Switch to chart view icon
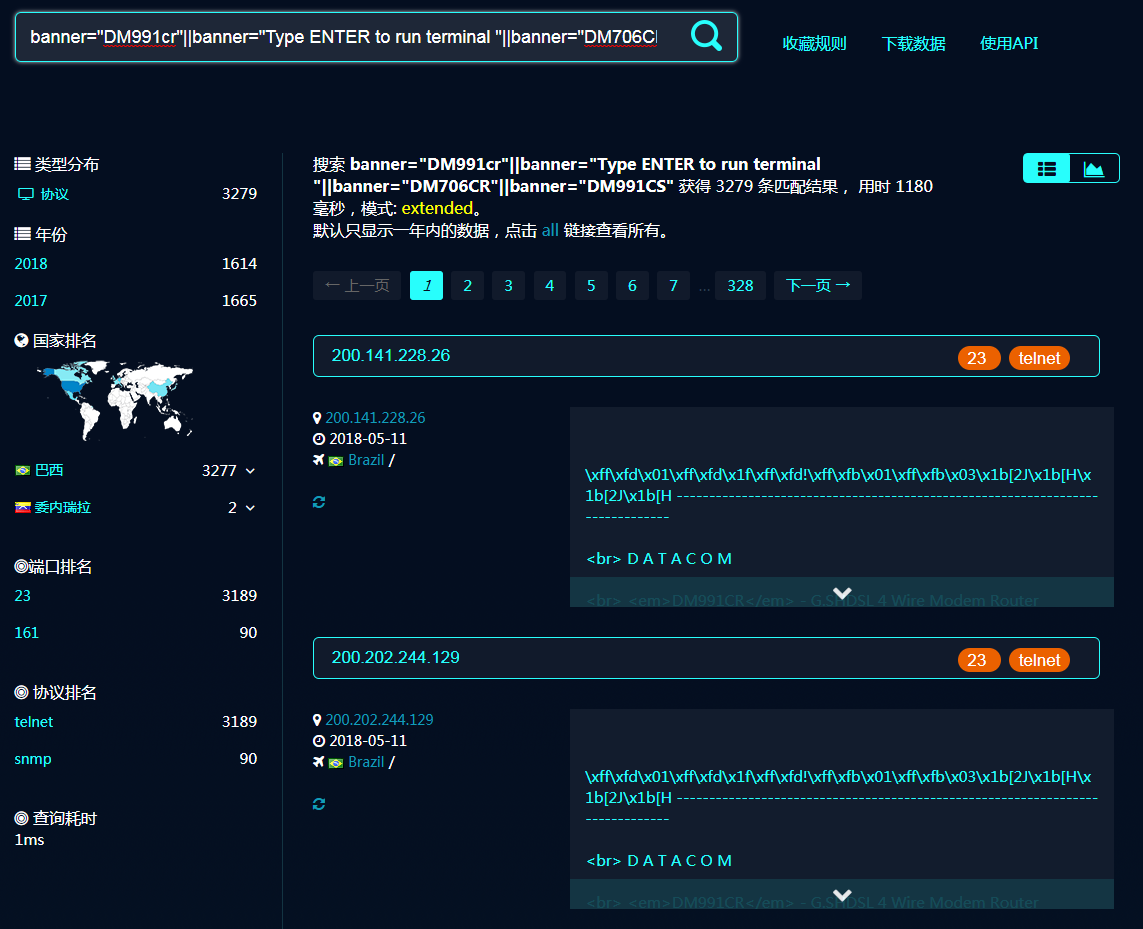 [x=1093, y=168]
